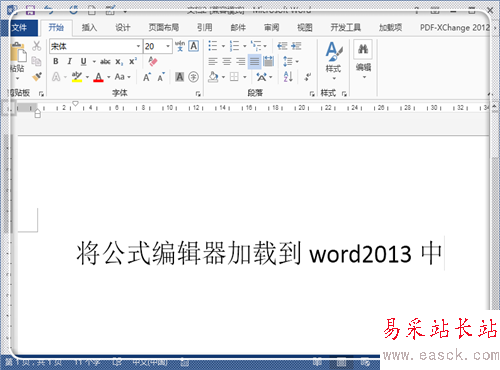Click the character border A icon

(x=194, y=46)
